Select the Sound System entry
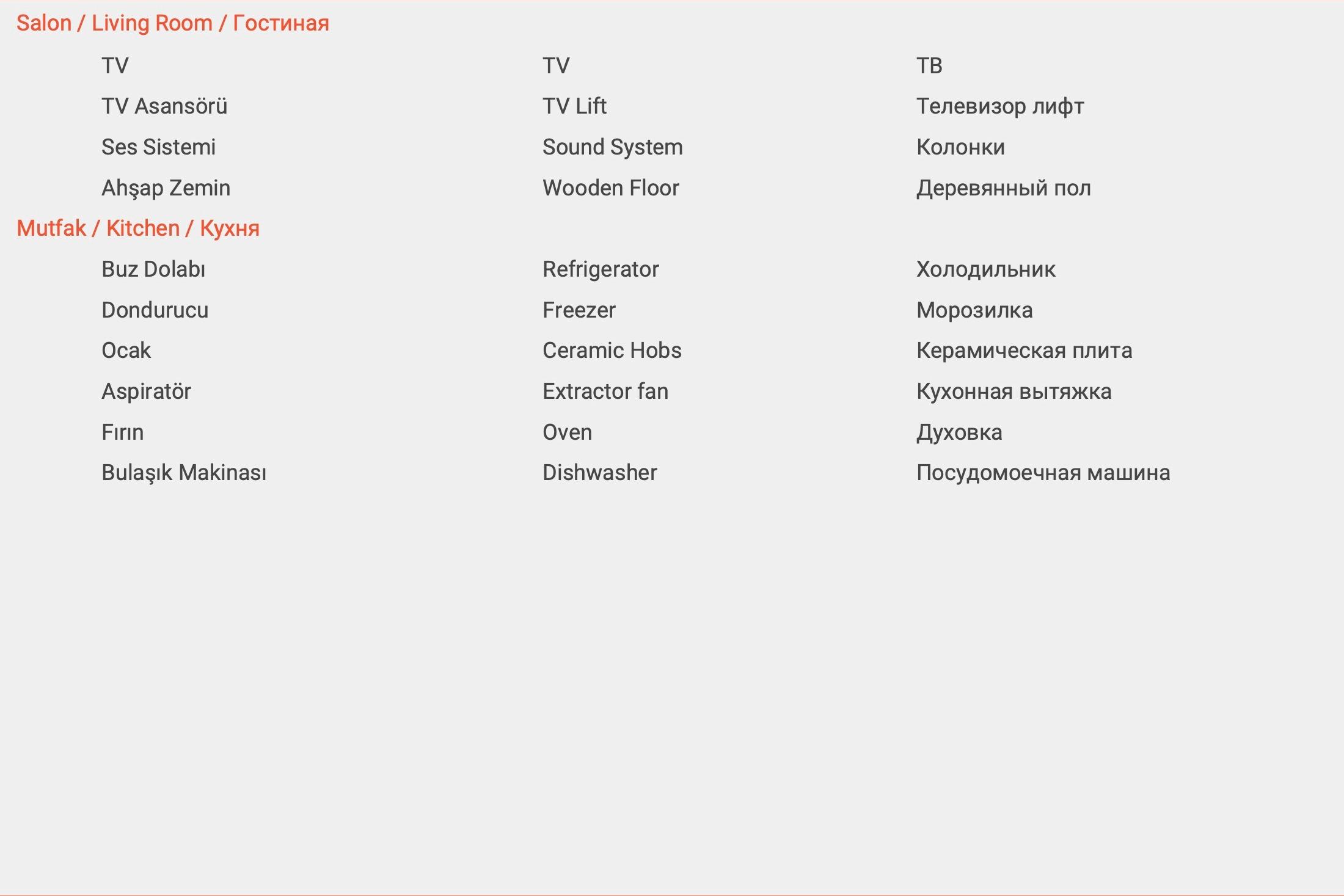This screenshot has height=896, width=1344. coord(612,147)
